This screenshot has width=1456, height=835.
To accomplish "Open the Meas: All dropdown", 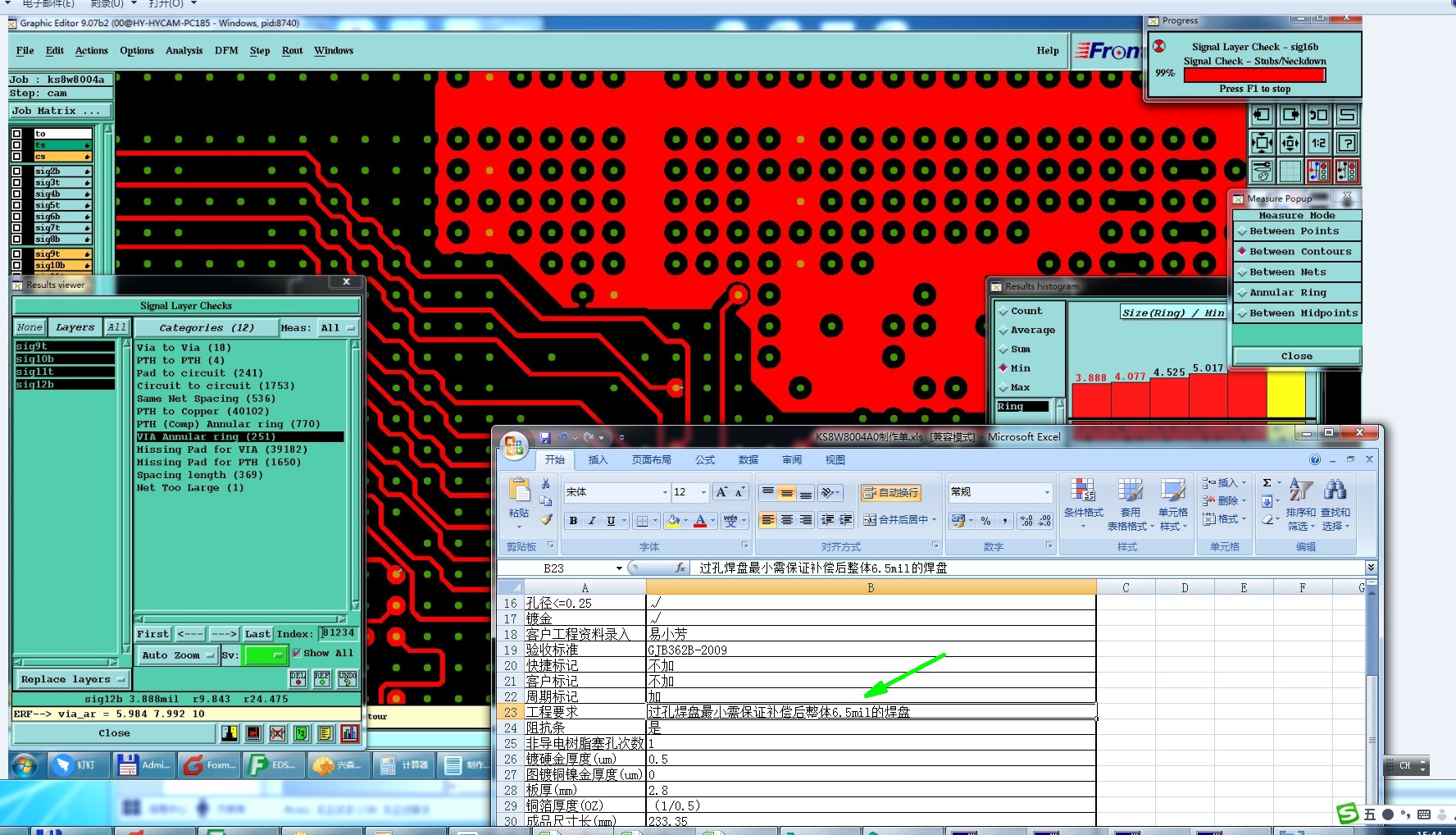I will [x=339, y=328].
